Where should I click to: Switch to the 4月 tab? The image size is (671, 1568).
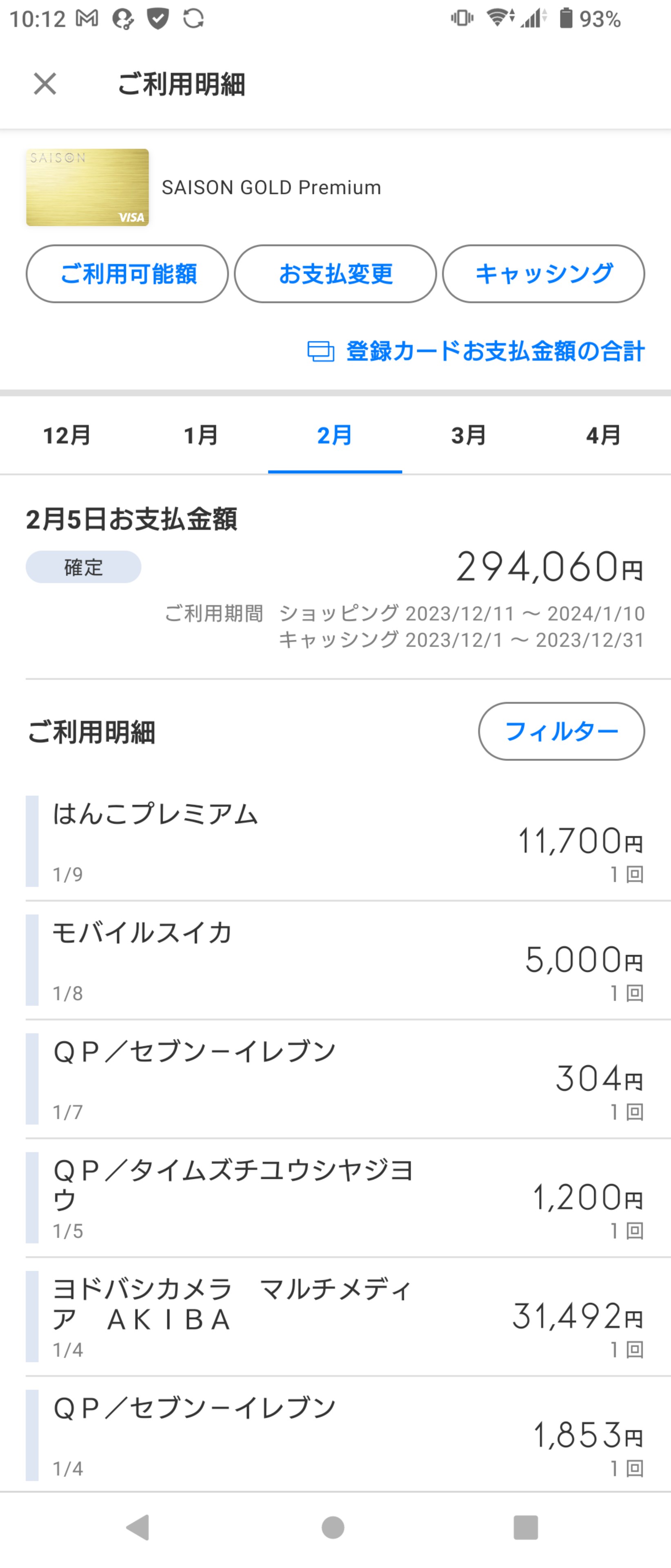pyautogui.click(x=603, y=435)
